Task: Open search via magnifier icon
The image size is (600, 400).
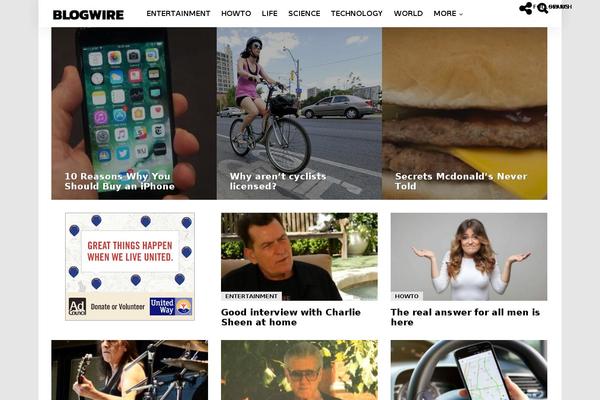Action: click(x=542, y=8)
